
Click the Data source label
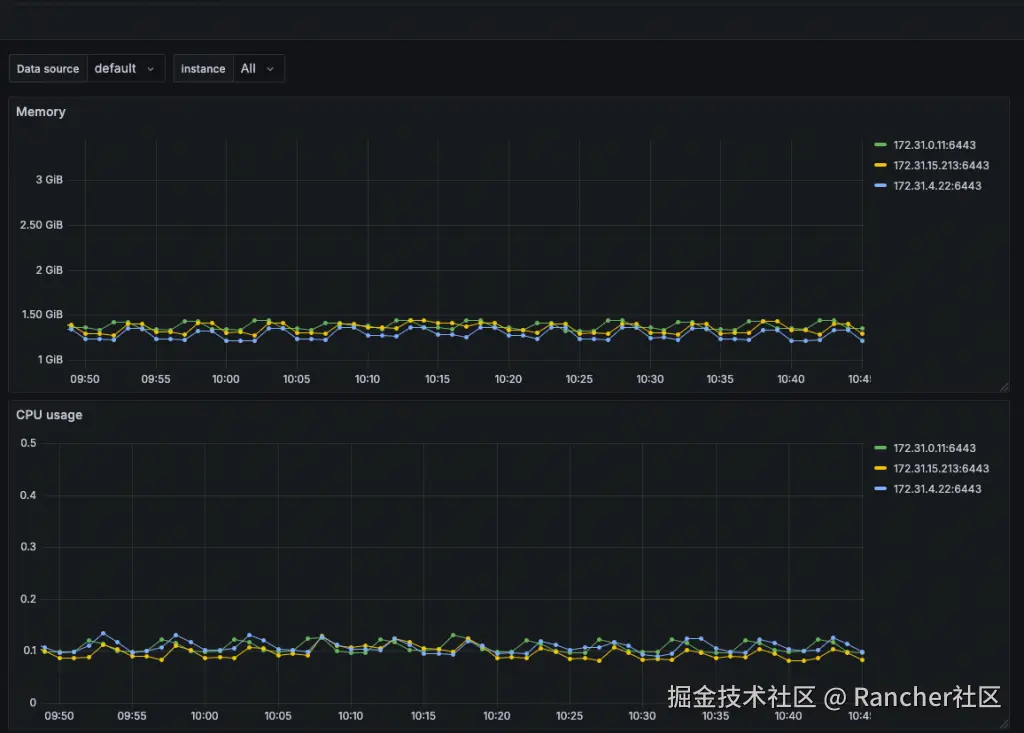pyautogui.click(x=48, y=69)
